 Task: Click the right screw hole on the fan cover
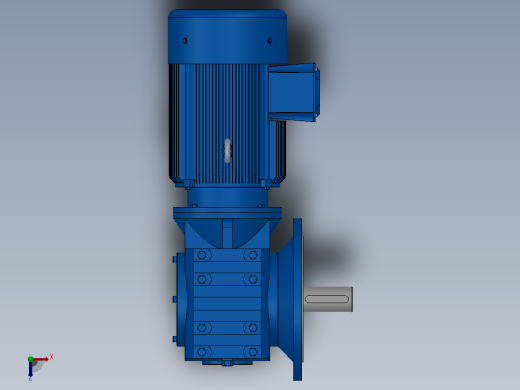tap(270, 41)
